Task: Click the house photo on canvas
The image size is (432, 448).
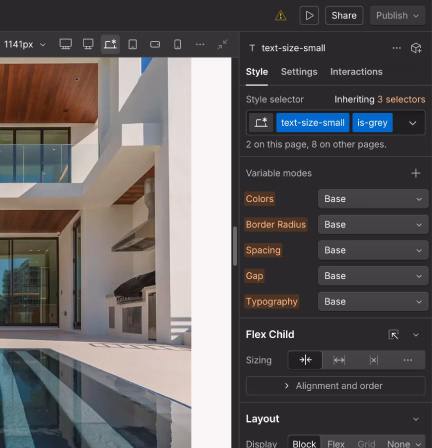Action: (x=95, y=253)
